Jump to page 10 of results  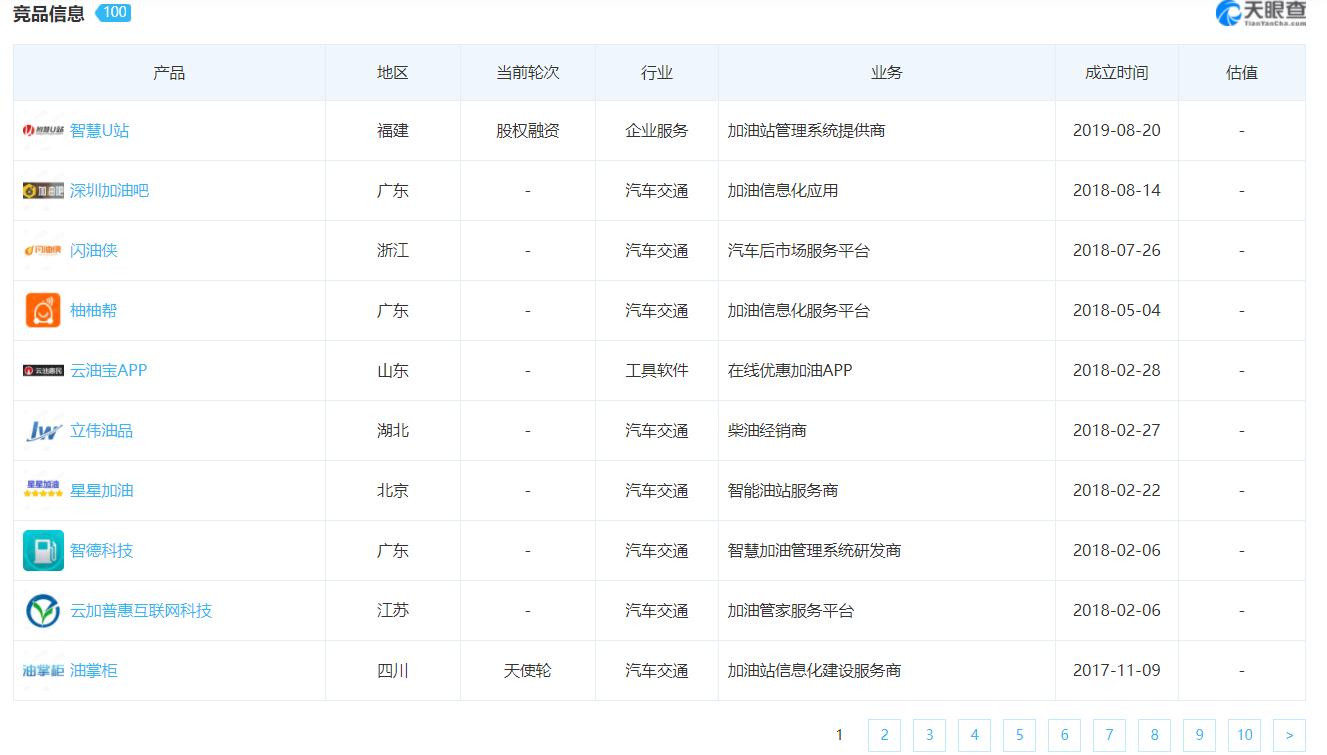pos(1244,735)
